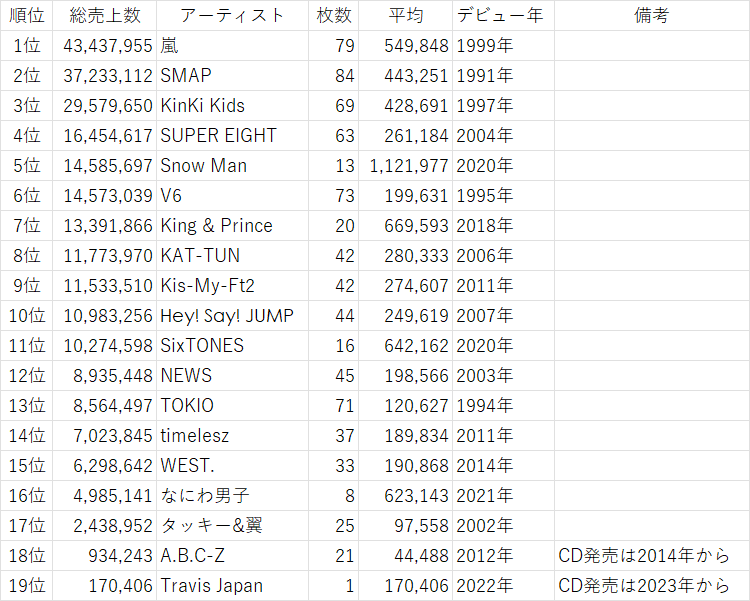Select total sales value 934,243

pos(104,556)
